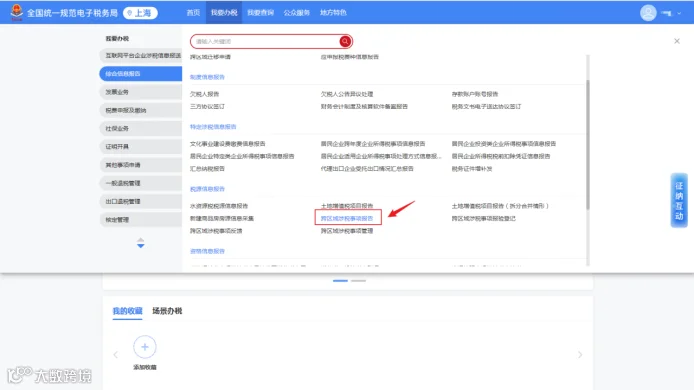Click the 资格信息报告 section heading
This screenshot has height=390, width=694.
207,251
